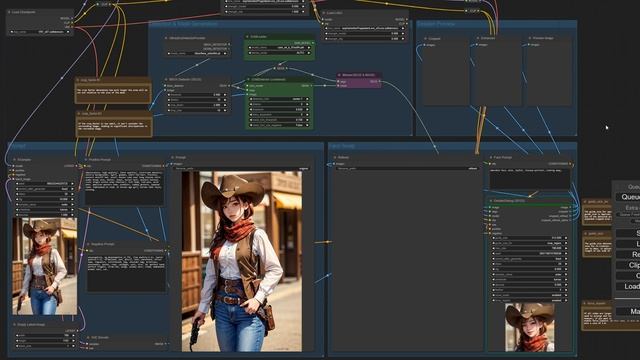The image size is (640, 360).
Task: Adjust strength_model value in Load LoRA node
Action: pyautogui.click(x=364, y=33)
